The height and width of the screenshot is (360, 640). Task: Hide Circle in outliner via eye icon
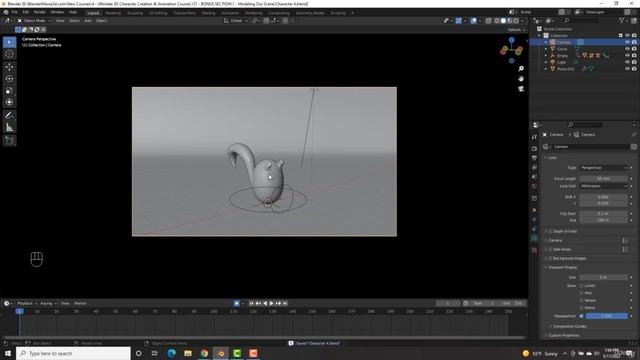[x=627, y=49]
